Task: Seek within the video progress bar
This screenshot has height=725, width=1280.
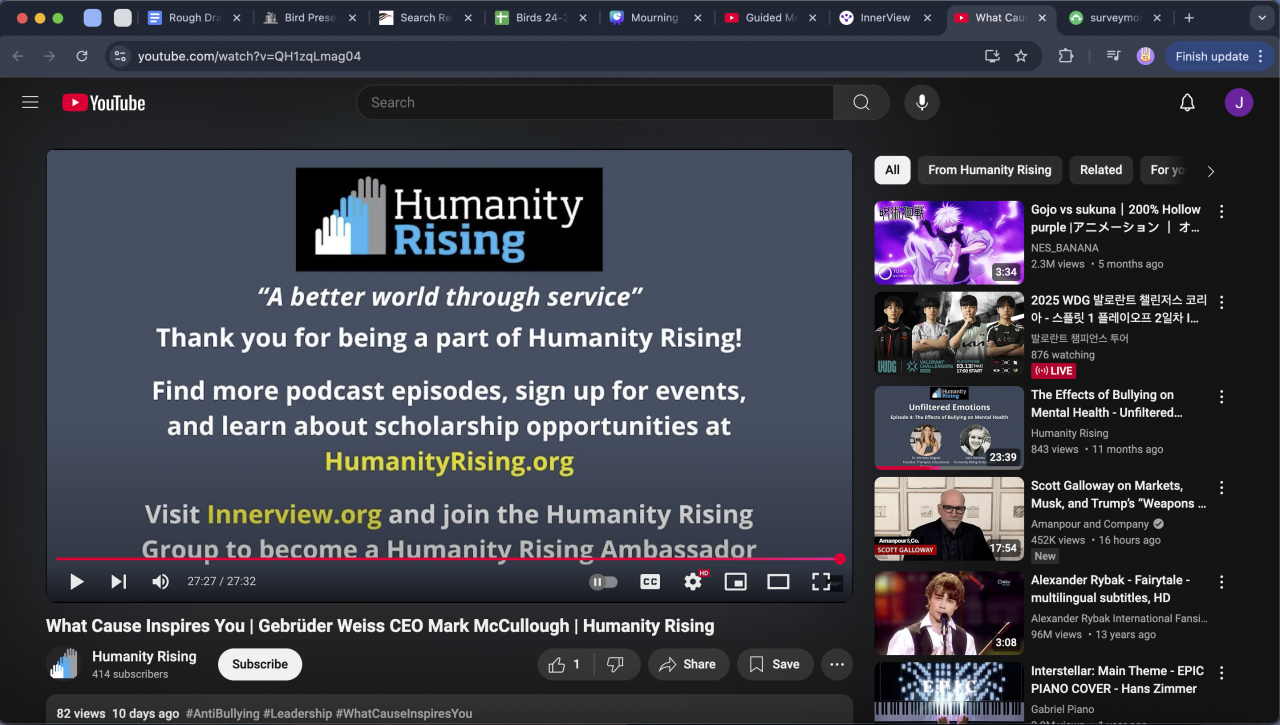Action: tap(449, 559)
